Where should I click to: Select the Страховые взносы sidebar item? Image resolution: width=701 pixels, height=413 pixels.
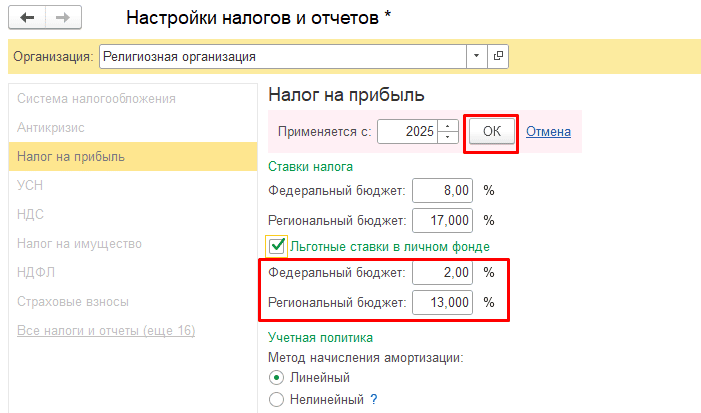coord(72,301)
